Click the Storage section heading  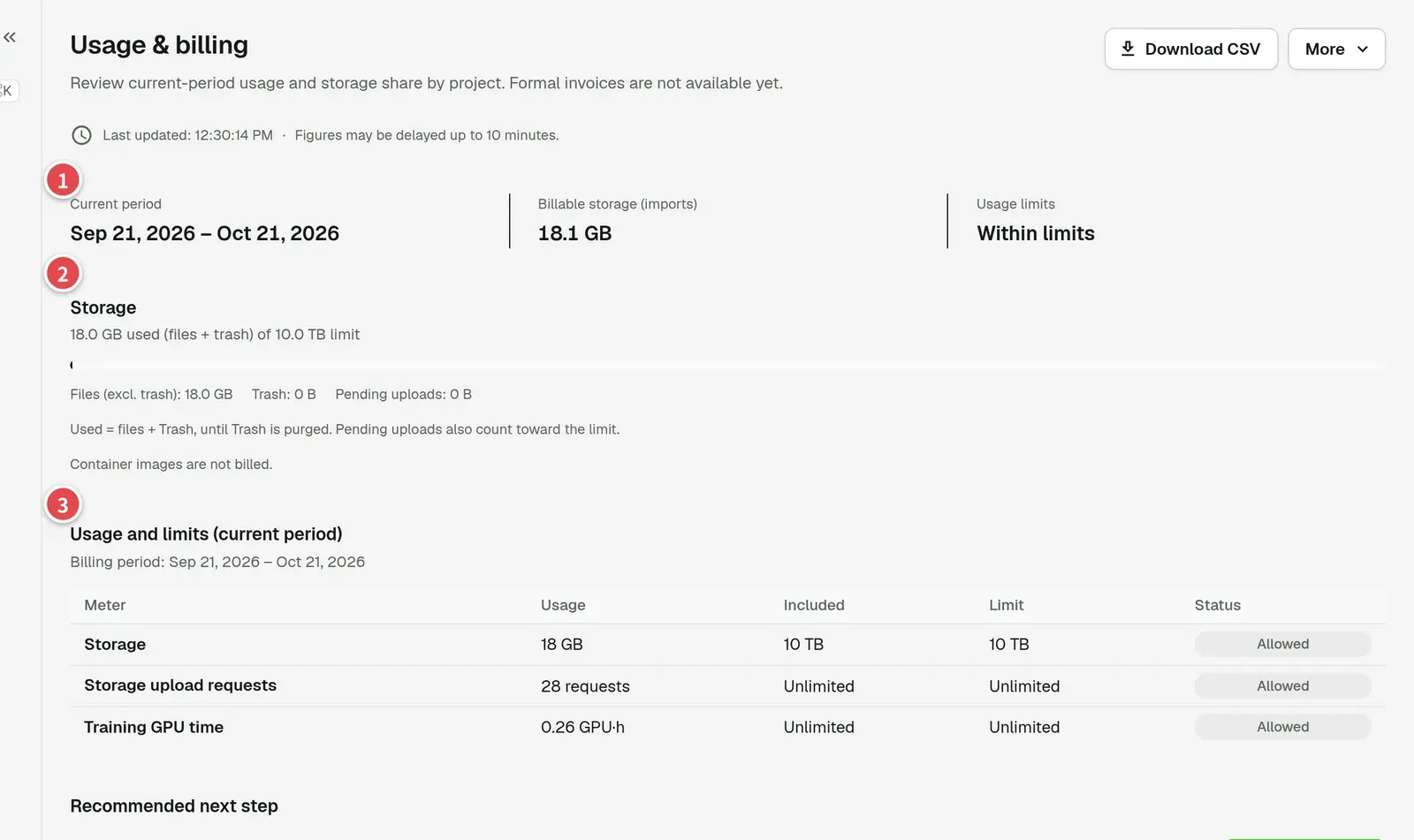click(103, 307)
